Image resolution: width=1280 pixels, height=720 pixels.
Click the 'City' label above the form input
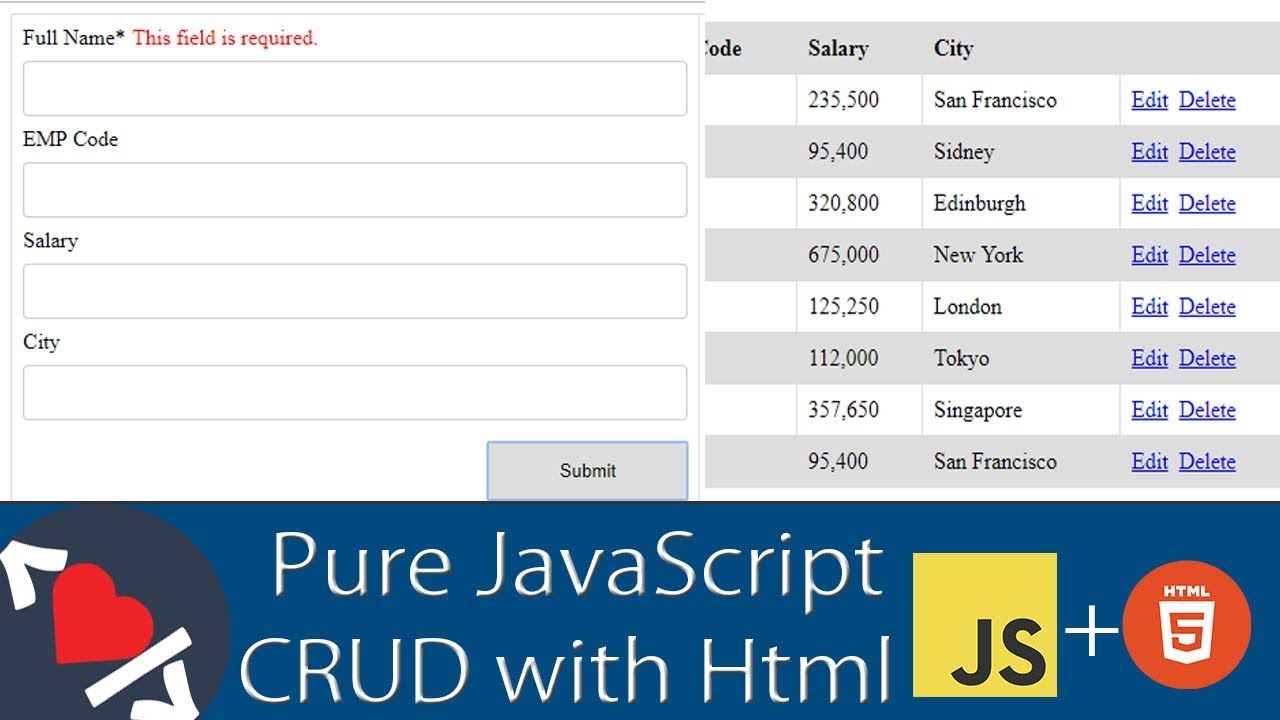click(41, 342)
